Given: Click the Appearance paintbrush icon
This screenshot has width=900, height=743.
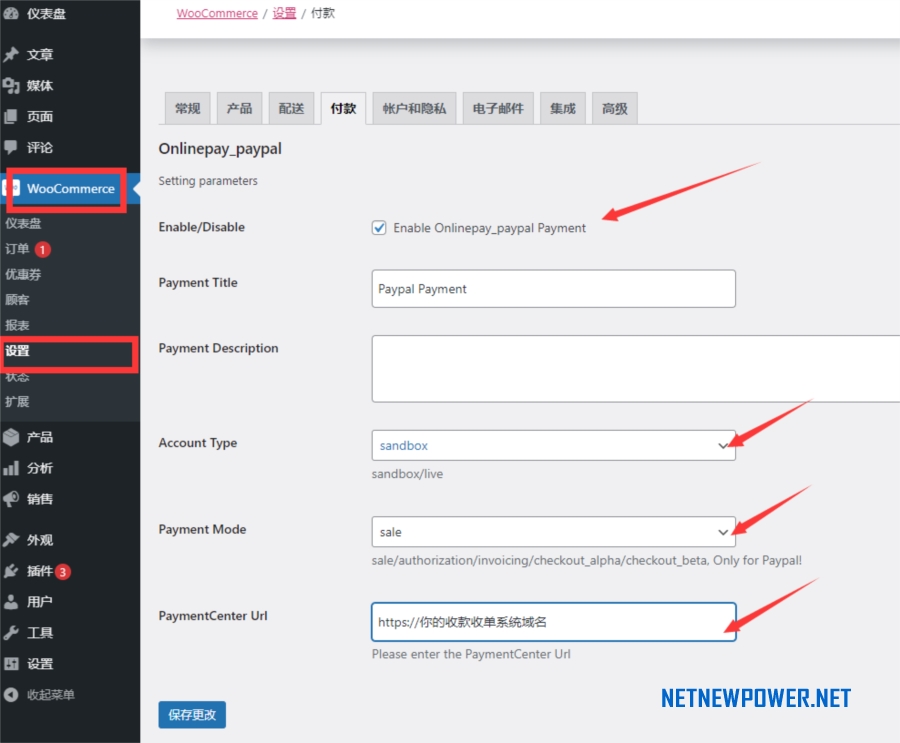Looking at the screenshot, I should click(x=11, y=540).
